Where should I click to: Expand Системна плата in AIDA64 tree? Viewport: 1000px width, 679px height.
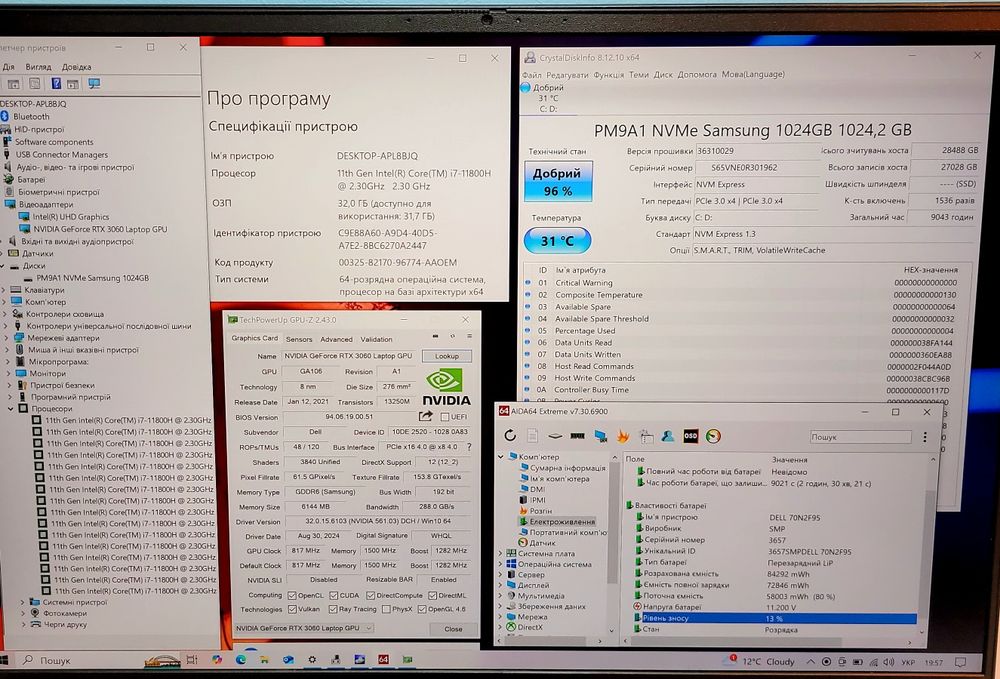click(x=501, y=553)
